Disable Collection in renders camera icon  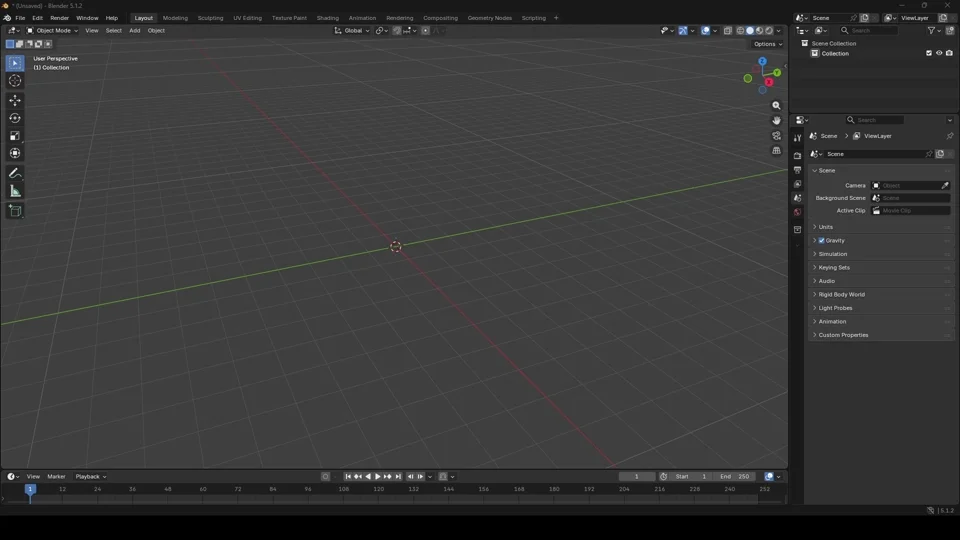pyautogui.click(x=950, y=53)
